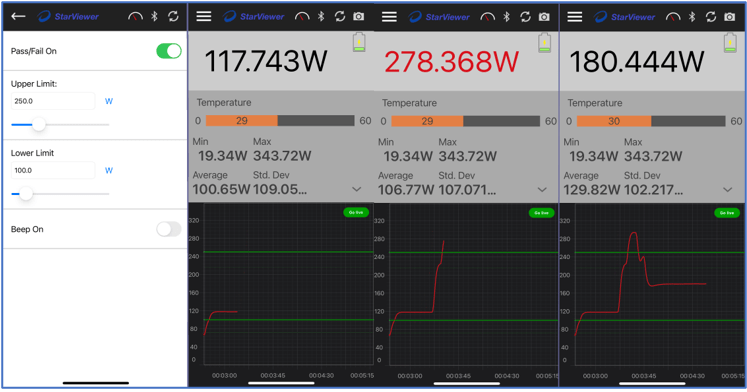
Task: Tap Go live button on 180.444W graph
Action: click(x=727, y=213)
